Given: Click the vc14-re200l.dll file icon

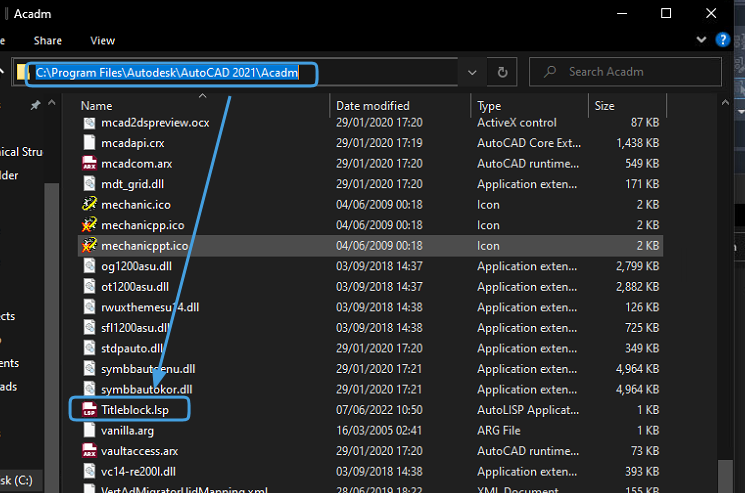Looking at the screenshot, I should pos(89,472).
